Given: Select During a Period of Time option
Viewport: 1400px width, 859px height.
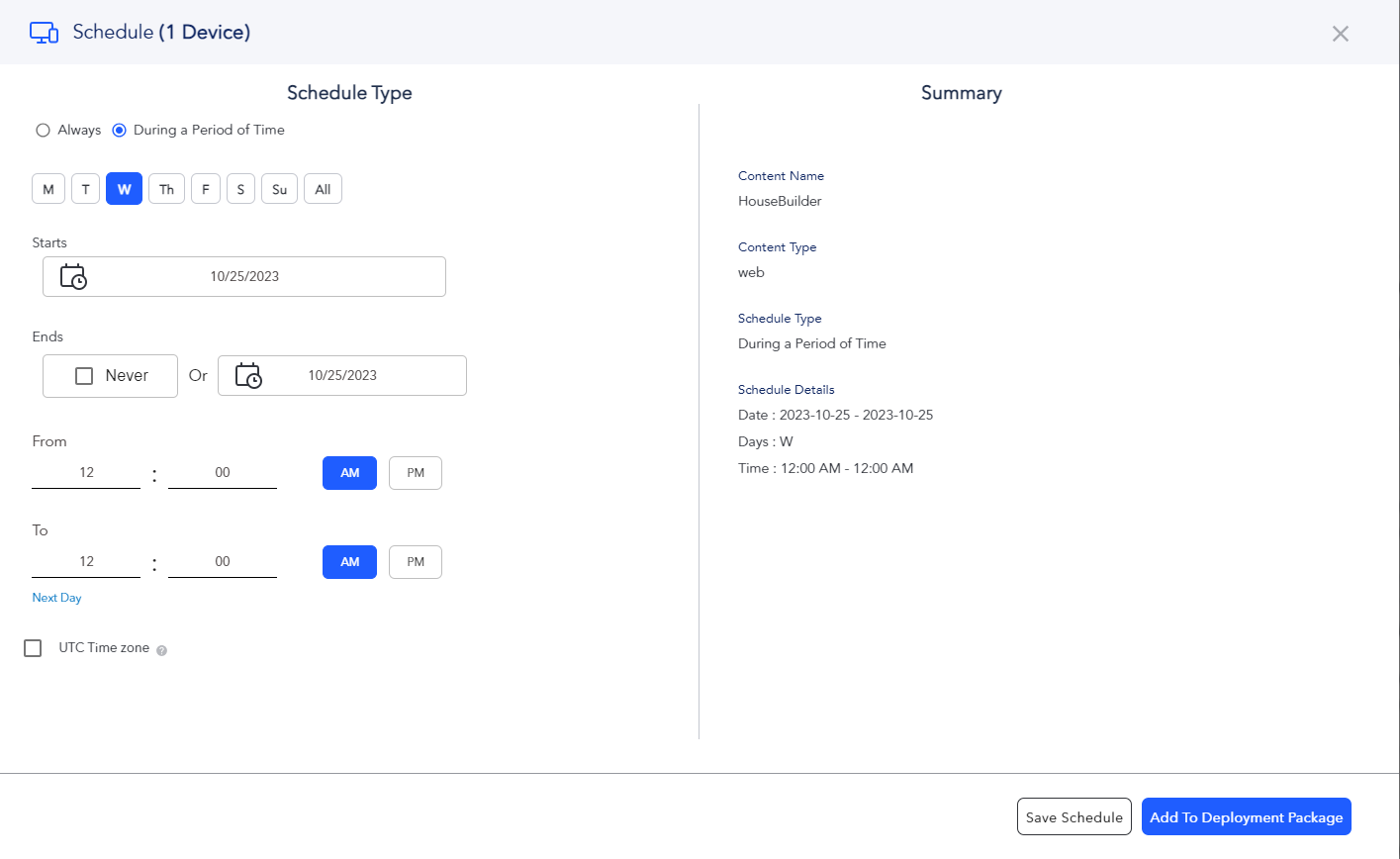Looking at the screenshot, I should 119,130.
